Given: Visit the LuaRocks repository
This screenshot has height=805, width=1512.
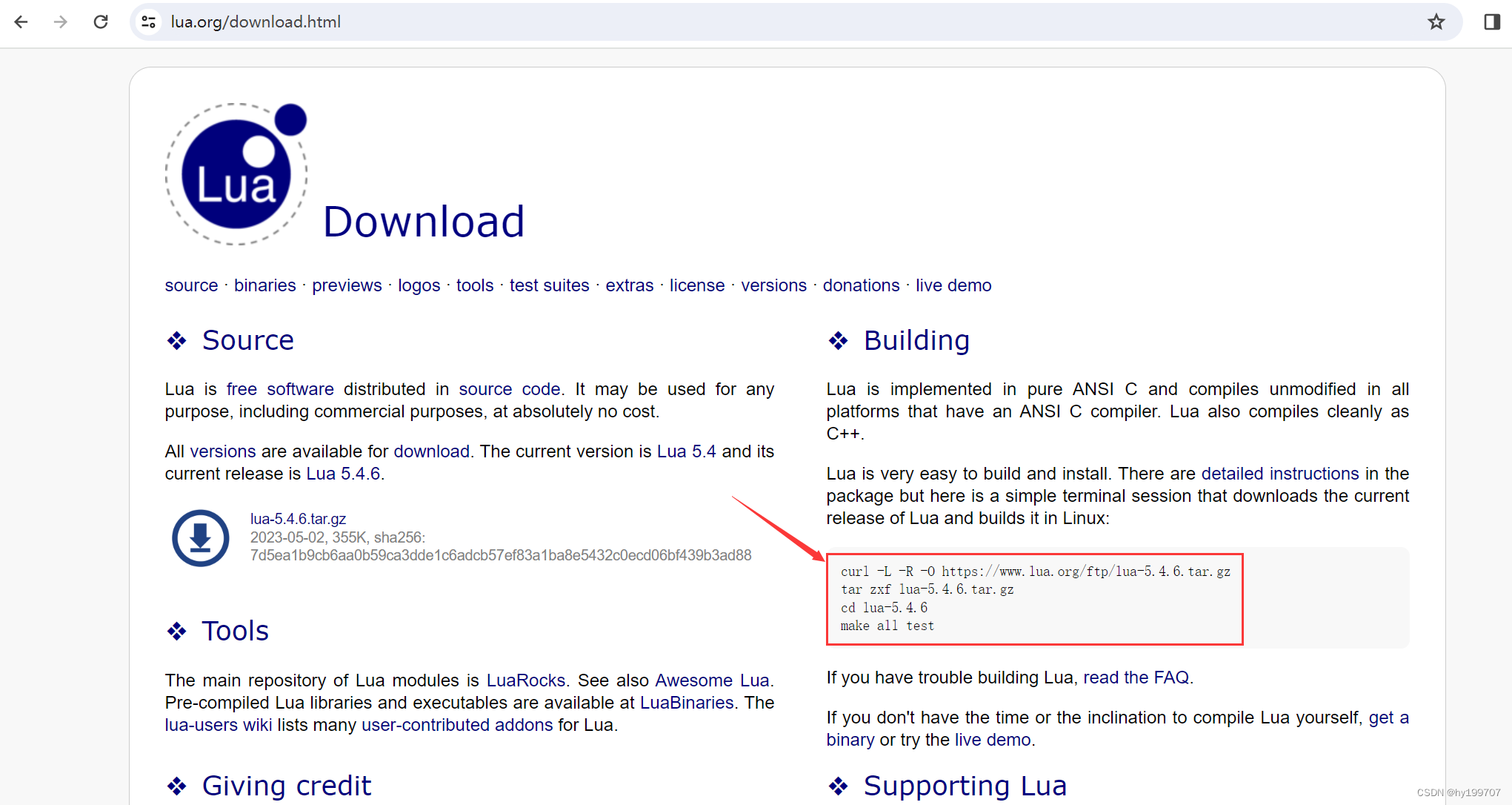Looking at the screenshot, I should click(x=525, y=680).
